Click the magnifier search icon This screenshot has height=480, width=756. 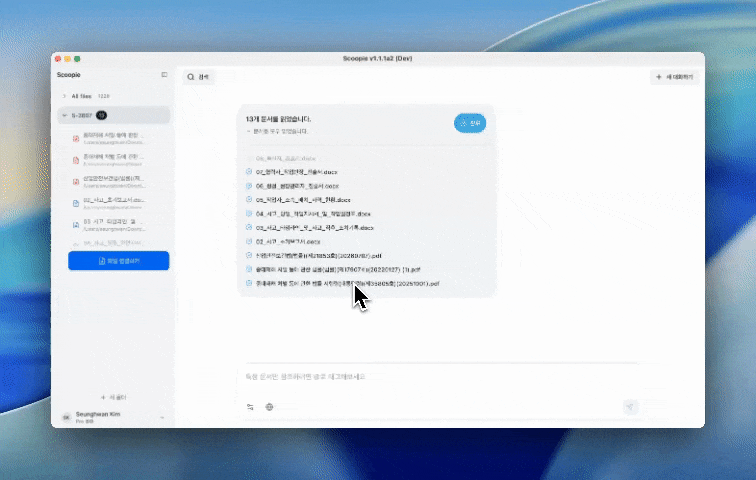point(191,77)
